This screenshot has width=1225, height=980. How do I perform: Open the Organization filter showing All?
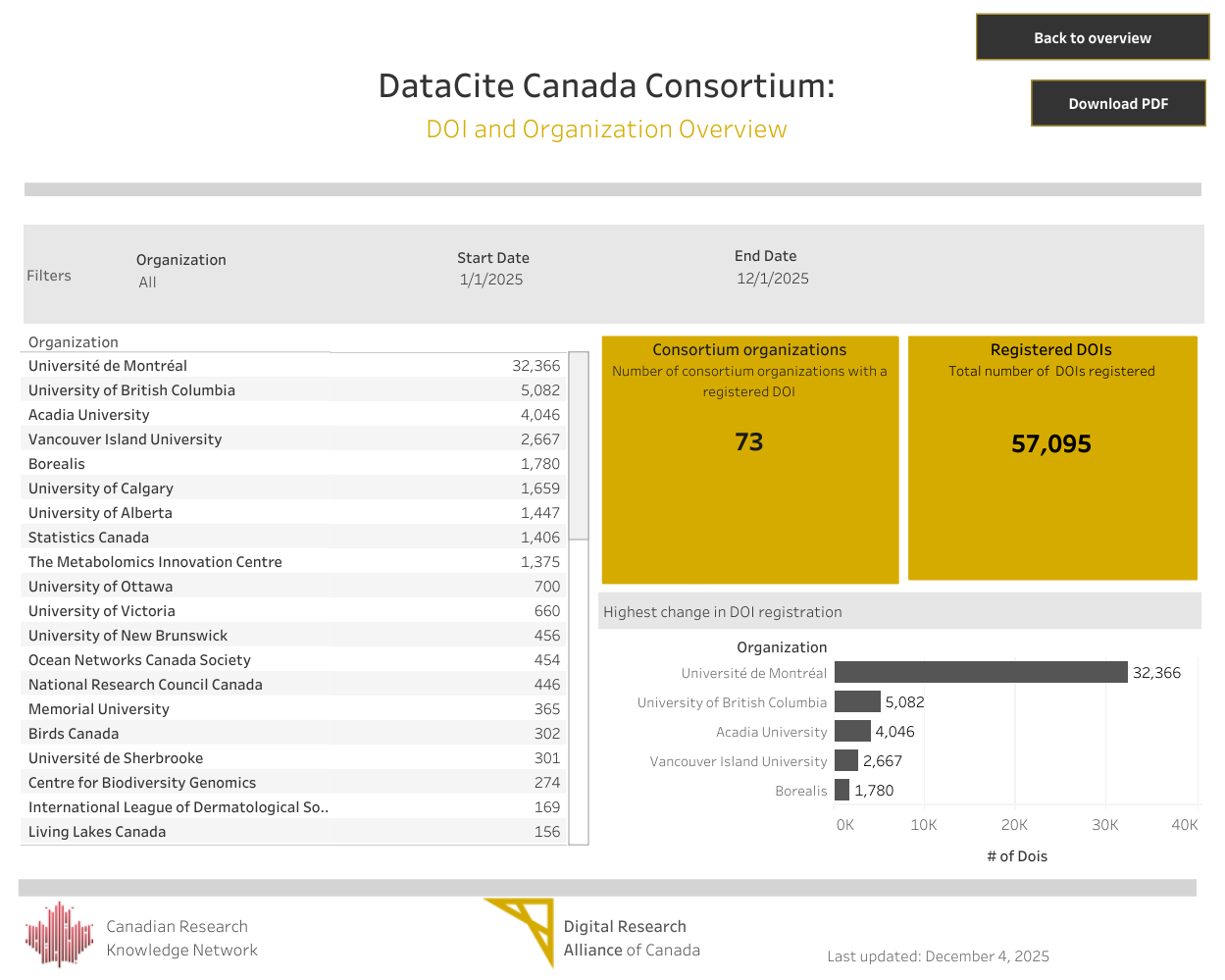coord(148,283)
